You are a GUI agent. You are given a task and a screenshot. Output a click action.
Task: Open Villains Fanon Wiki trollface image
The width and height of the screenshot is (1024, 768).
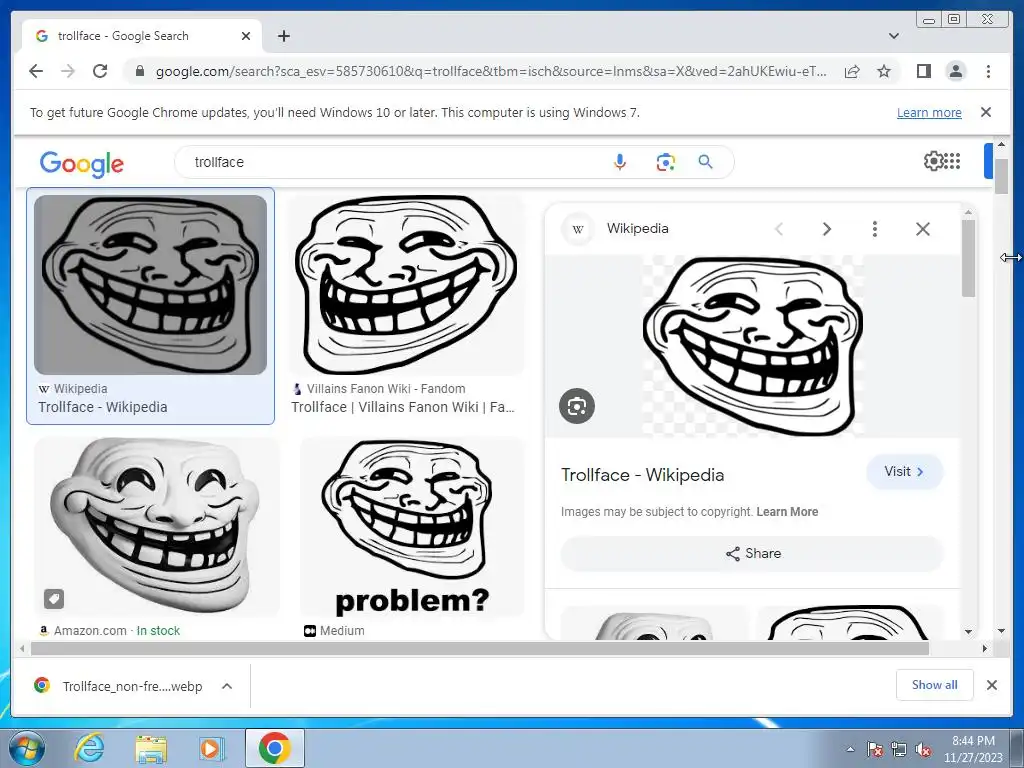tap(406, 285)
